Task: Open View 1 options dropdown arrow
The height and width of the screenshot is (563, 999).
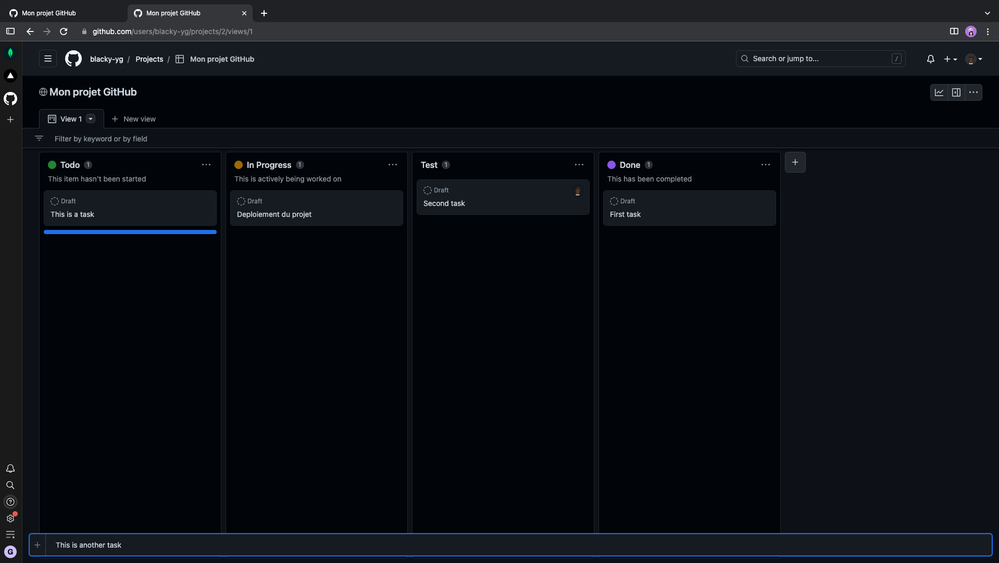Action: click(90, 119)
